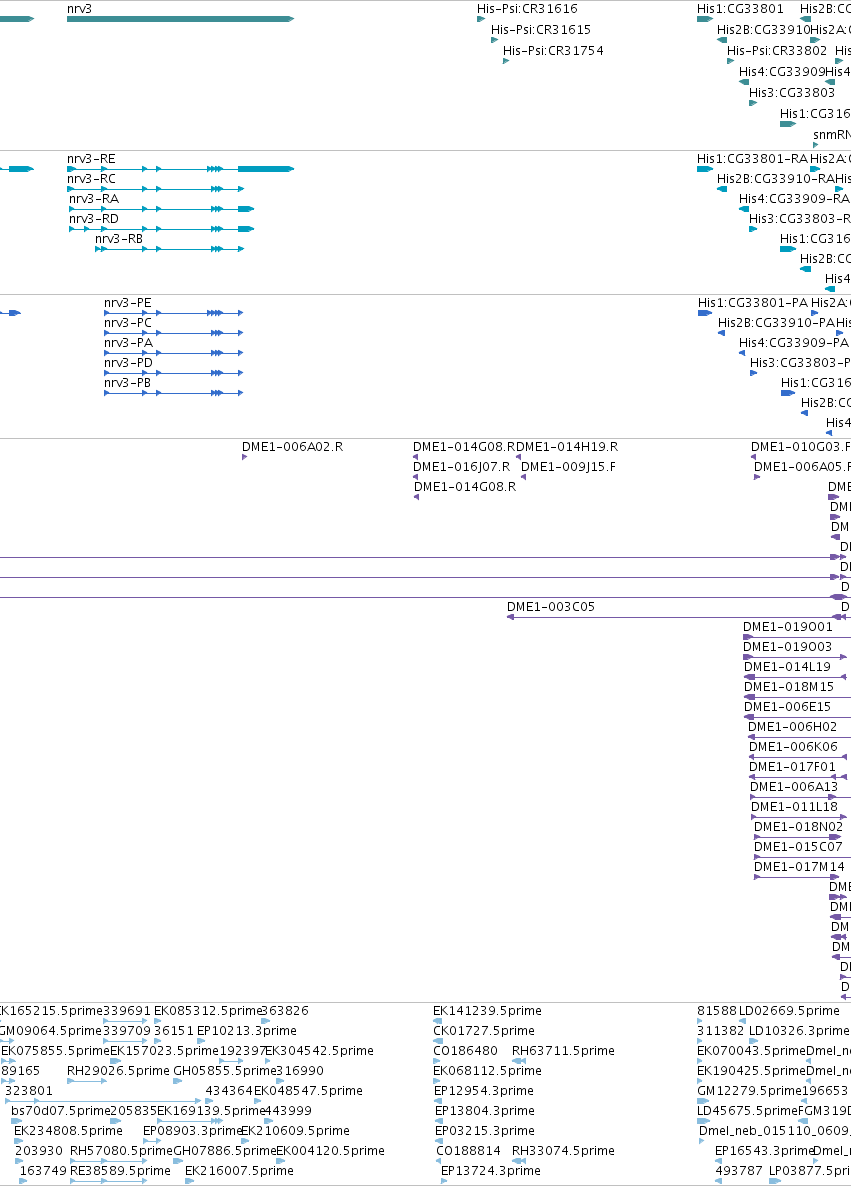Screen dimensions: 851x1186
Task: Select the DME1-016J07.R clone end label
Action: [461, 467]
